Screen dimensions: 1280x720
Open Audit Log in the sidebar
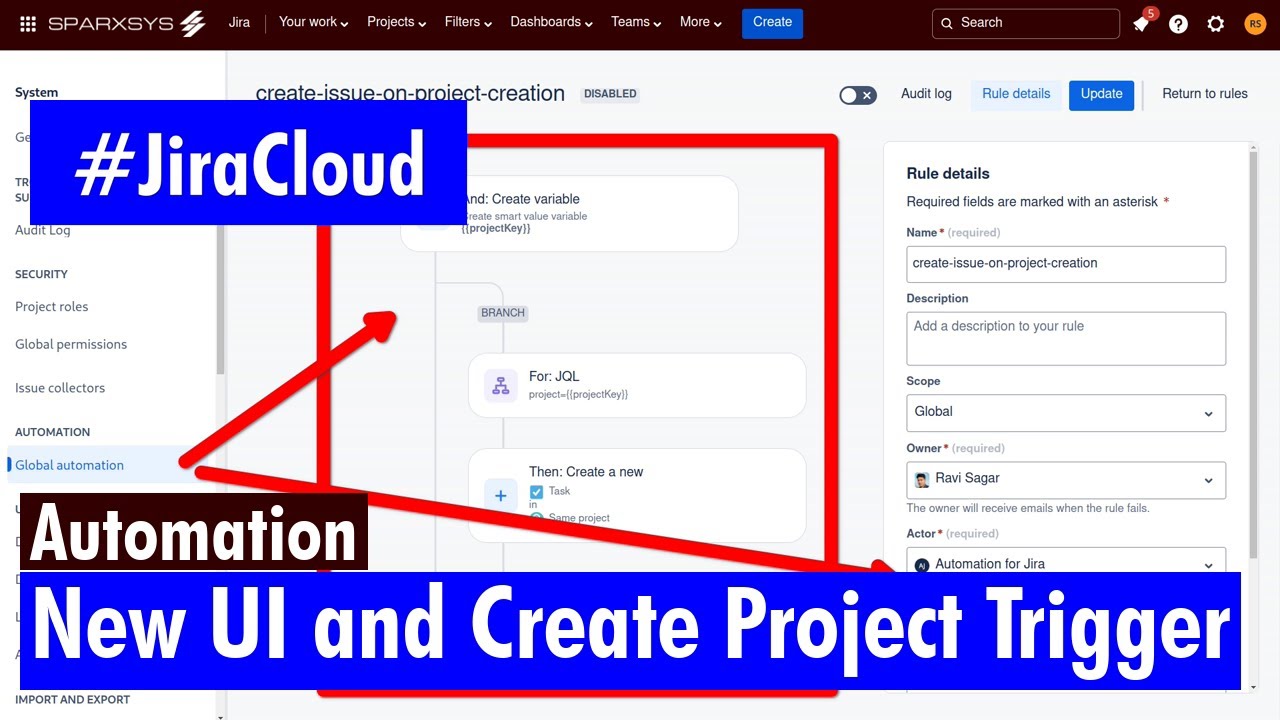click(43, 230)
